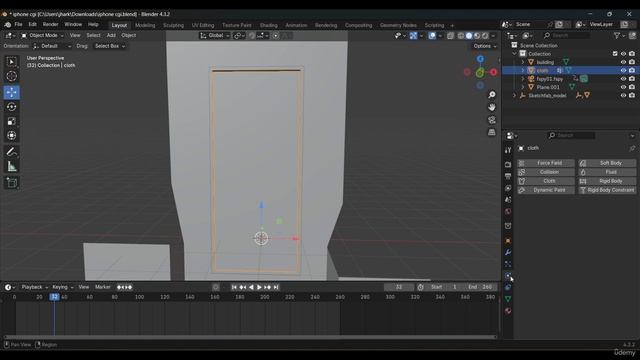Activate the Move tool

pos(11,92)
